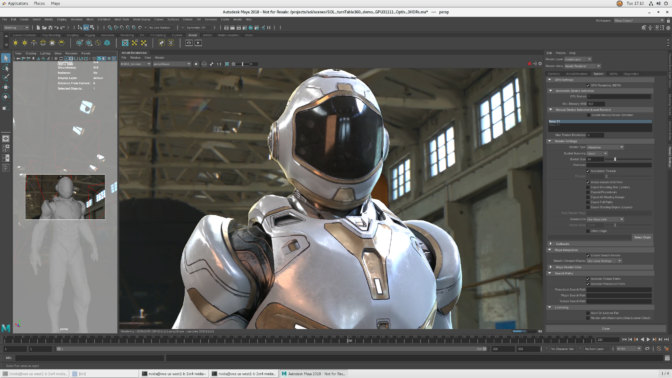The height and width of the screenshot is (378, 672).
Task: Open Arnold RenderView via play-frame shelf icon
Action: (198, 43)
